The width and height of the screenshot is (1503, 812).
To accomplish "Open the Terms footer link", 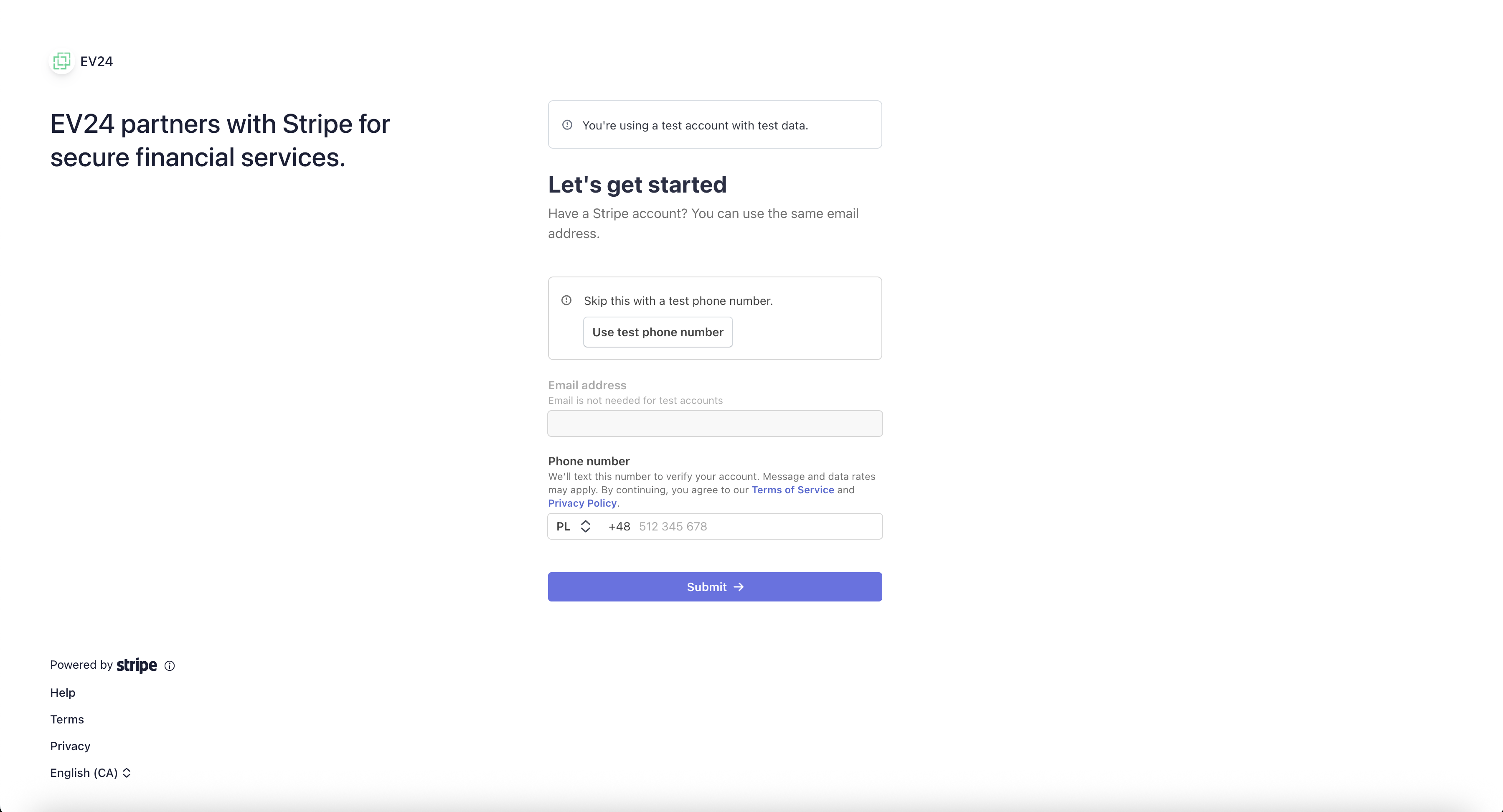I will point(67,719).
